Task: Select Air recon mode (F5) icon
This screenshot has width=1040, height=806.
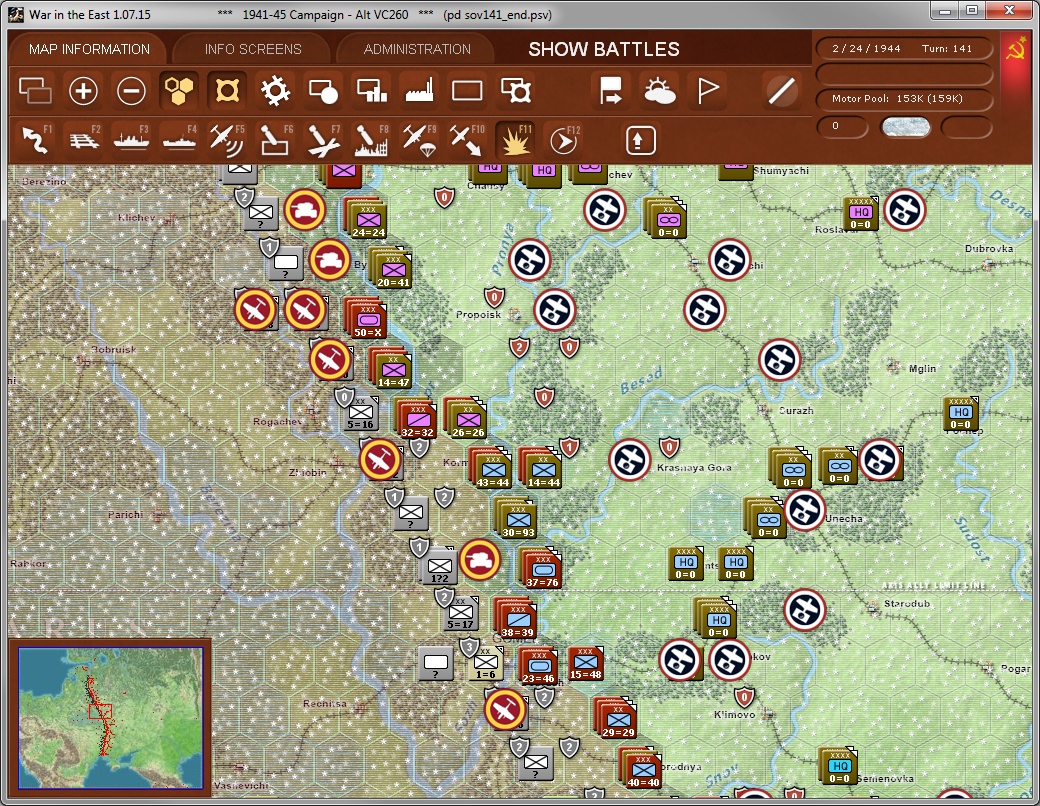Action: point(227,140)
